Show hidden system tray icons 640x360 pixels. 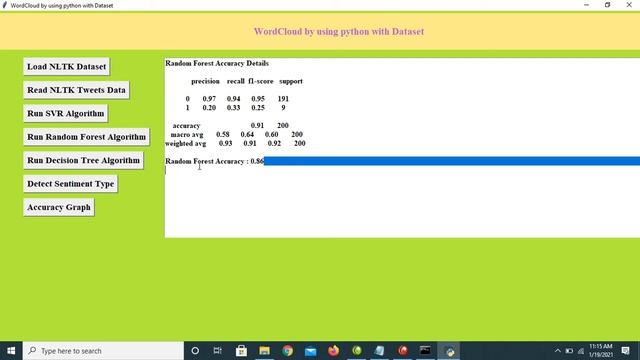(558, 351)
